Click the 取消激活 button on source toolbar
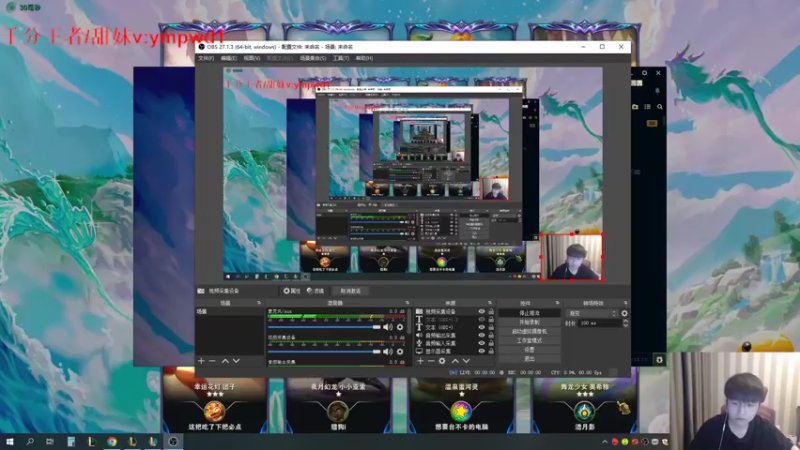The width and height of the screenshot is (800, 450). click(x=351, y=291)
